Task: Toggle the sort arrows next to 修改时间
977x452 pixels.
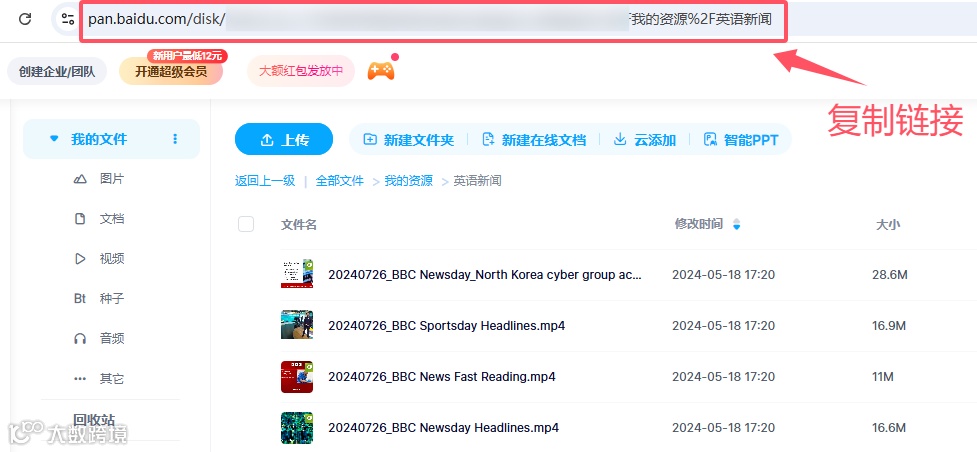Action: [x=736, y=224]
